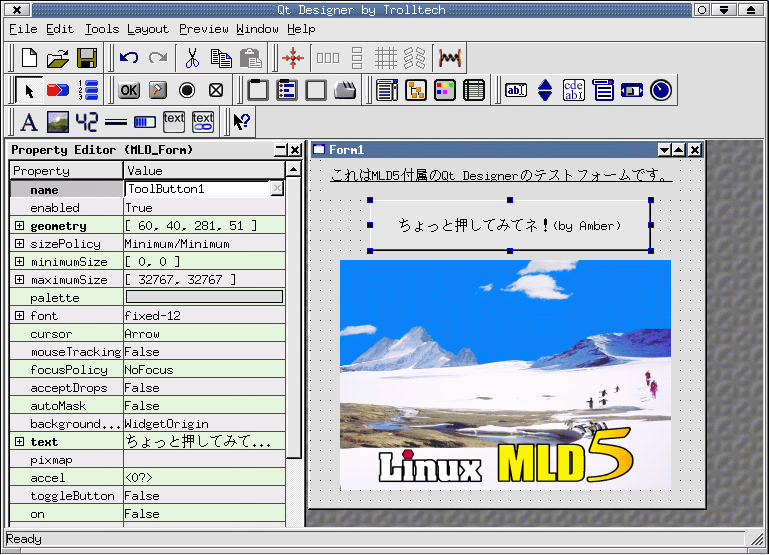Expand the minimumSize property
This screenshot has height=555, width=769.
click(x=19, y=262)
